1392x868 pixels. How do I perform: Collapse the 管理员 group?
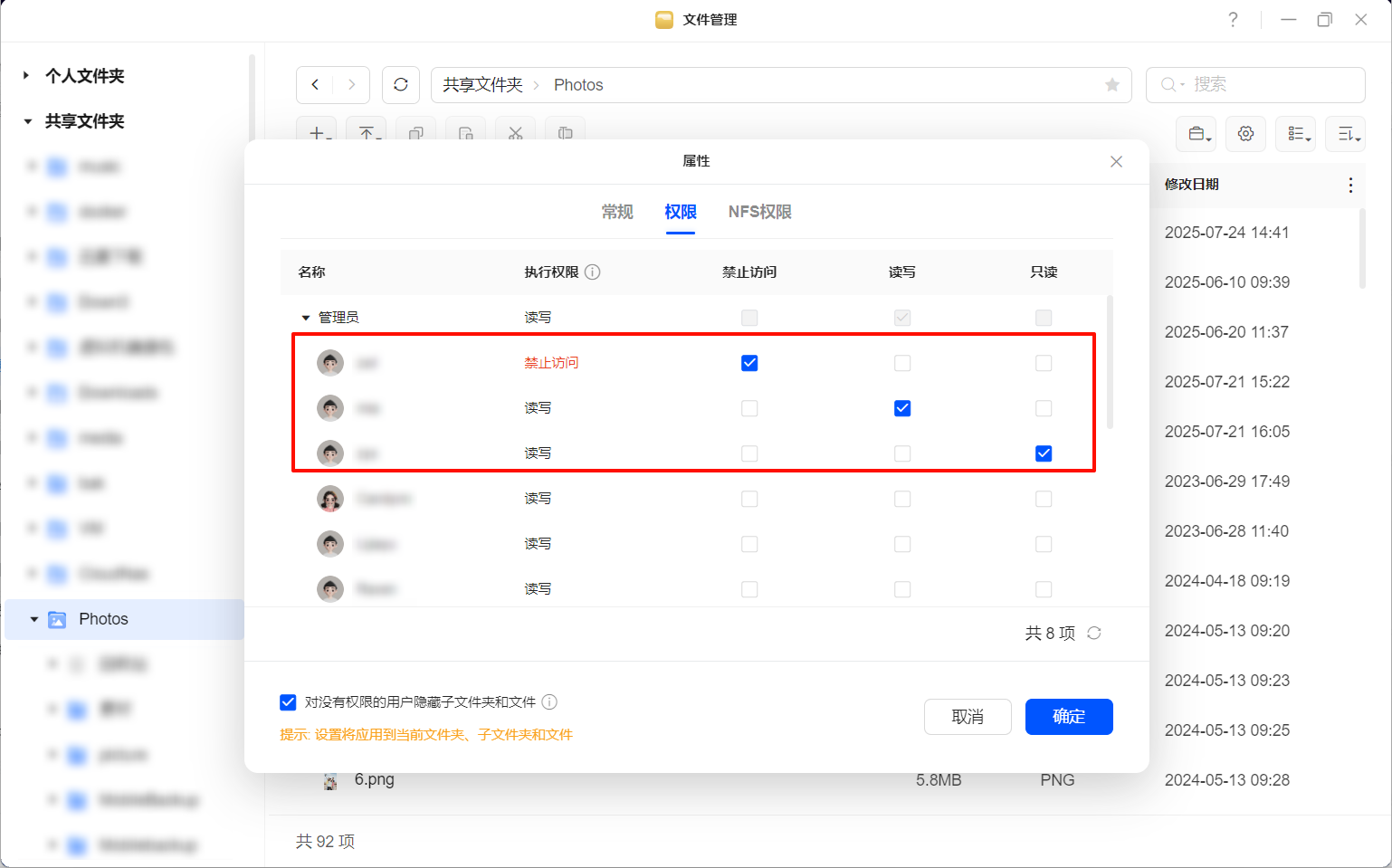coord(306,318)
